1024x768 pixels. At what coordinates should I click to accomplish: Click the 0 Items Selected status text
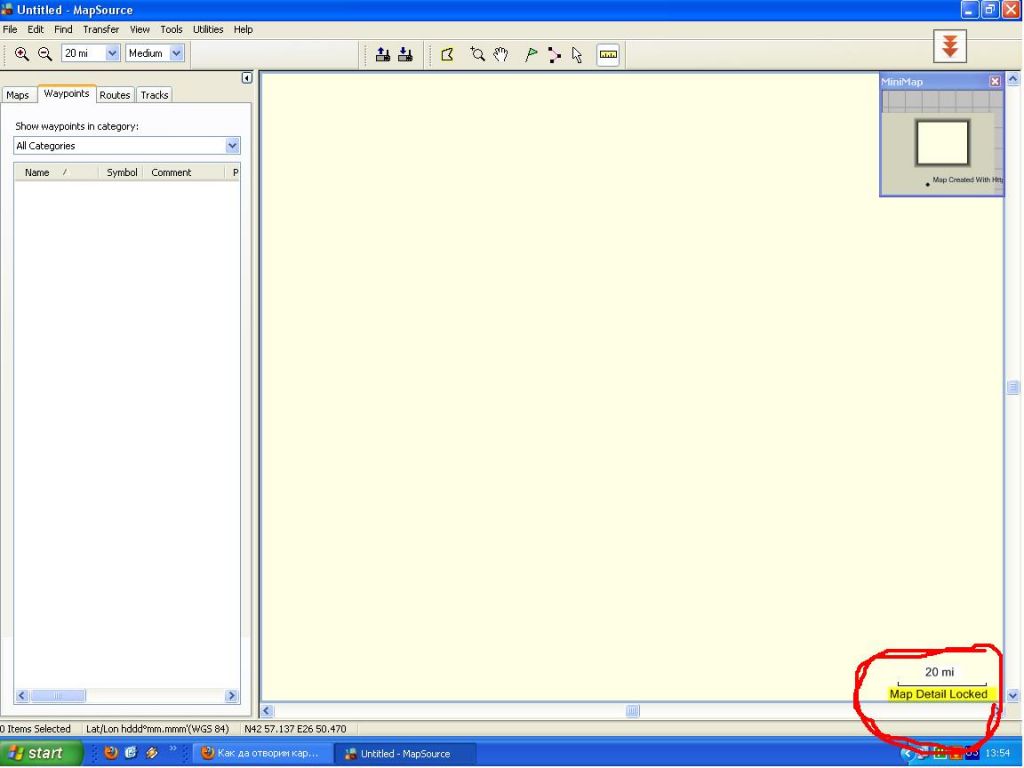[36, 729]
